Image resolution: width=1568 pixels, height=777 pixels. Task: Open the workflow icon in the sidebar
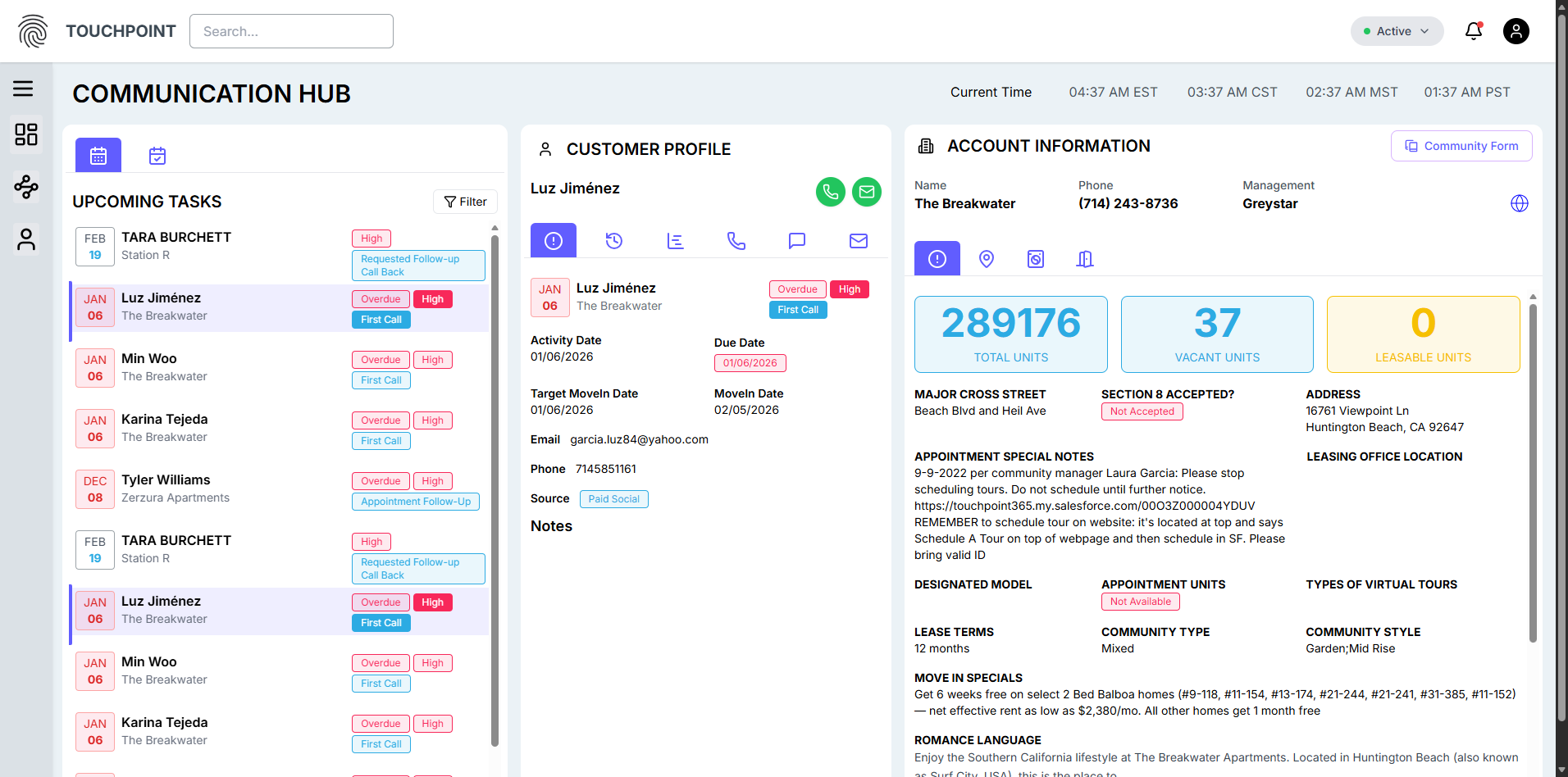coord(25,187)
